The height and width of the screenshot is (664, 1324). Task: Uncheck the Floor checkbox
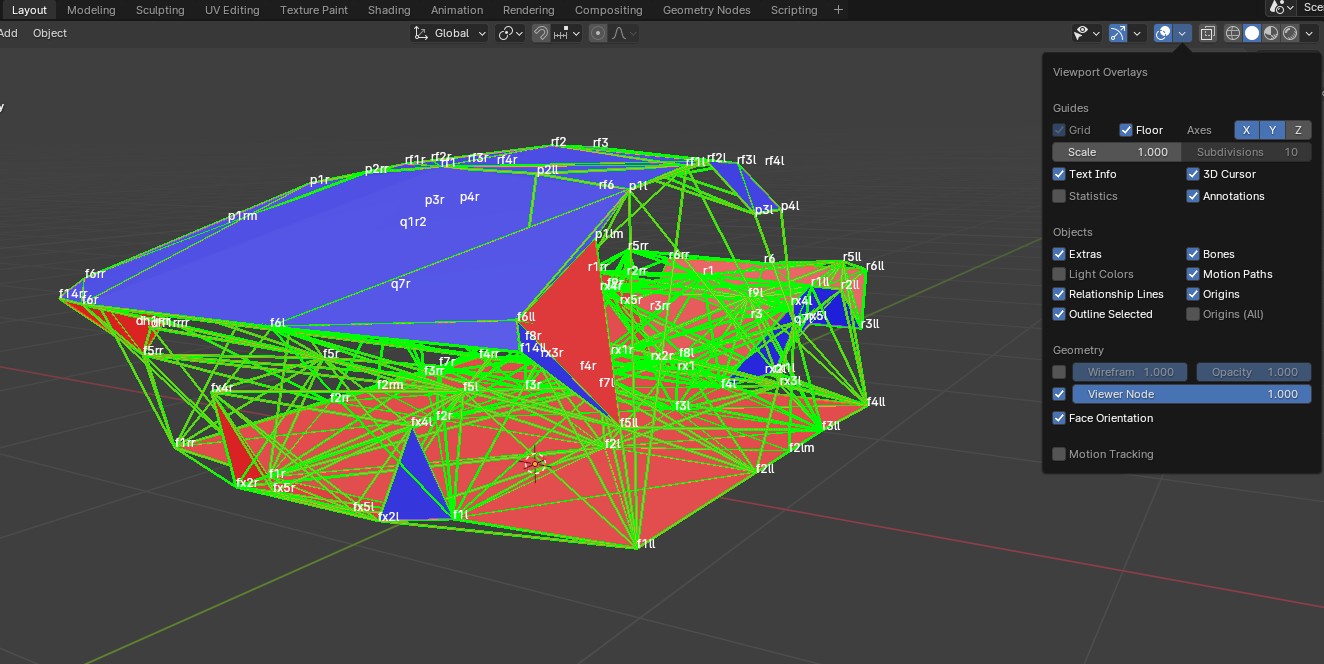[x=1126, y=130]
